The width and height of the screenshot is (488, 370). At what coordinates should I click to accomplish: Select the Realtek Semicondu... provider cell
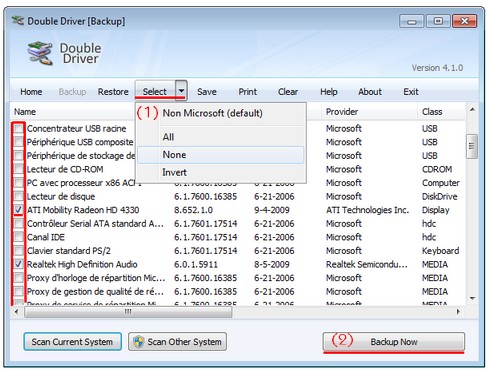coord(367,264)
